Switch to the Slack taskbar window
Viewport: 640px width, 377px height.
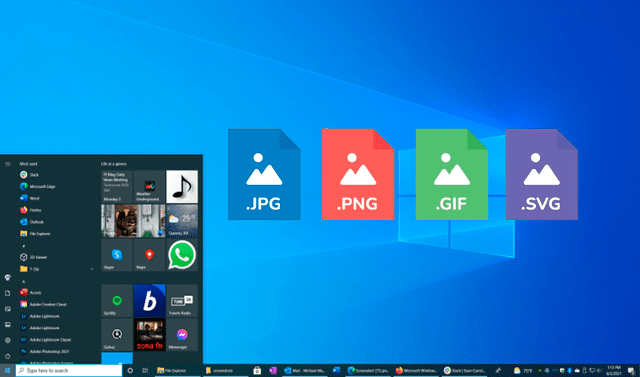(464, 370)
